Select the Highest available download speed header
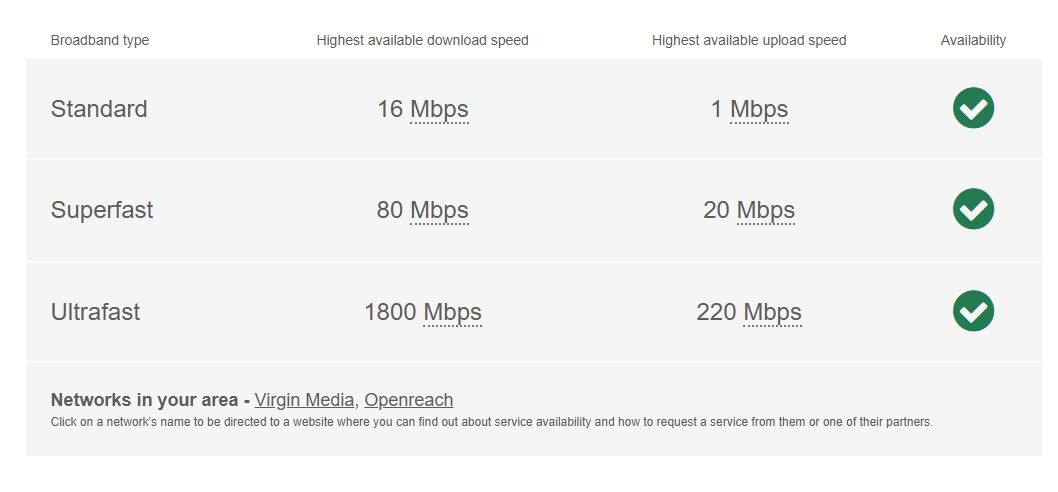 pos(422,40)
